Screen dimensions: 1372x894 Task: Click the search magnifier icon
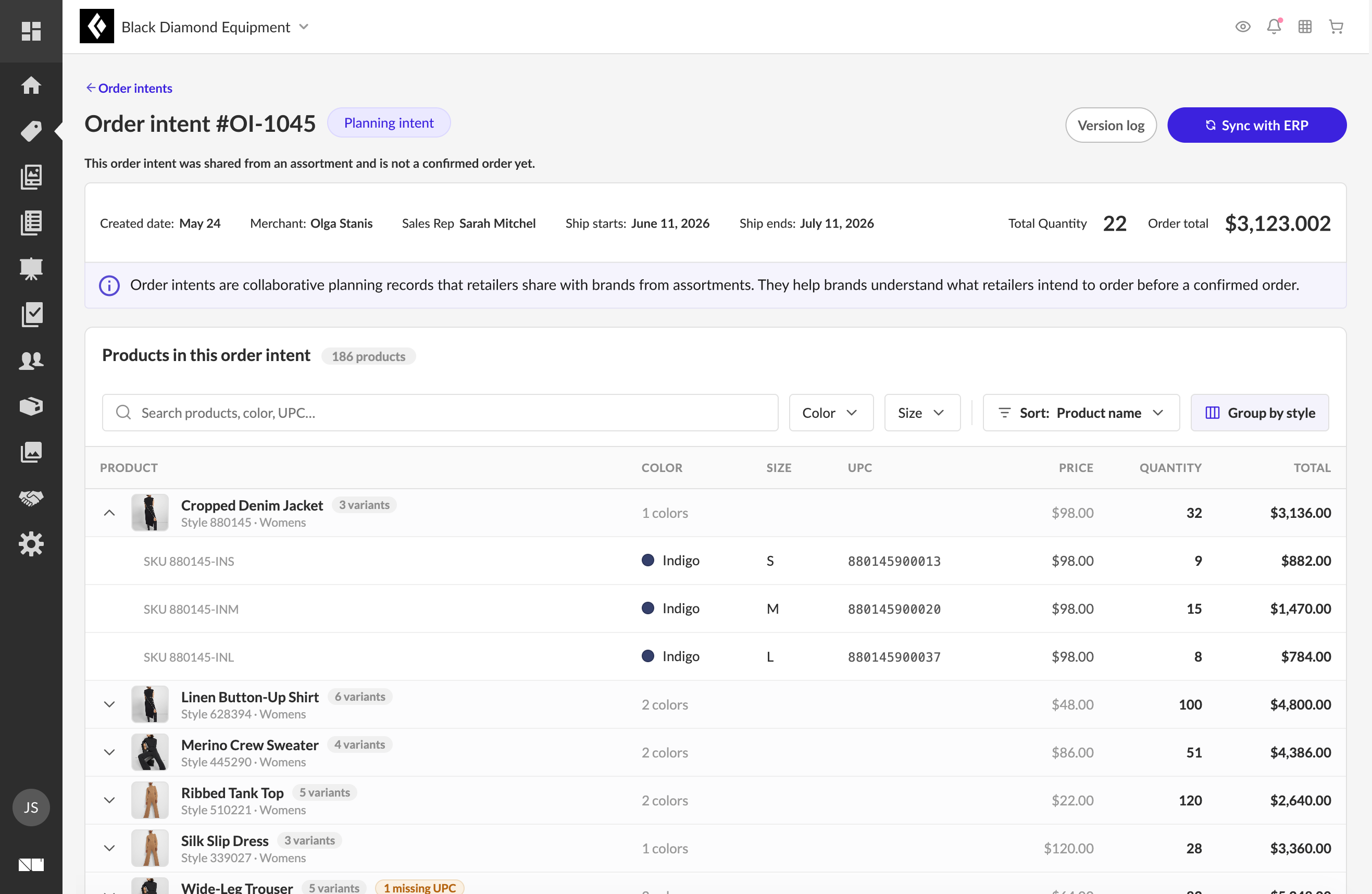(123, 412)
